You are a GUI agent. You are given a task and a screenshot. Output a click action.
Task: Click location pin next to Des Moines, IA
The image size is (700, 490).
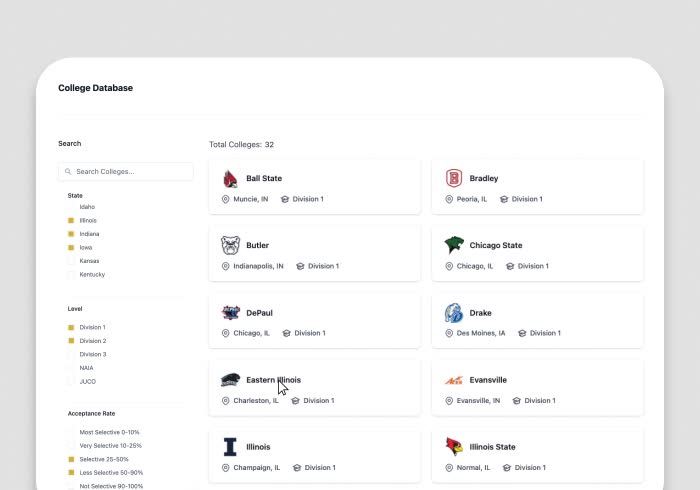pyautogui.click(x=449, y=333)
